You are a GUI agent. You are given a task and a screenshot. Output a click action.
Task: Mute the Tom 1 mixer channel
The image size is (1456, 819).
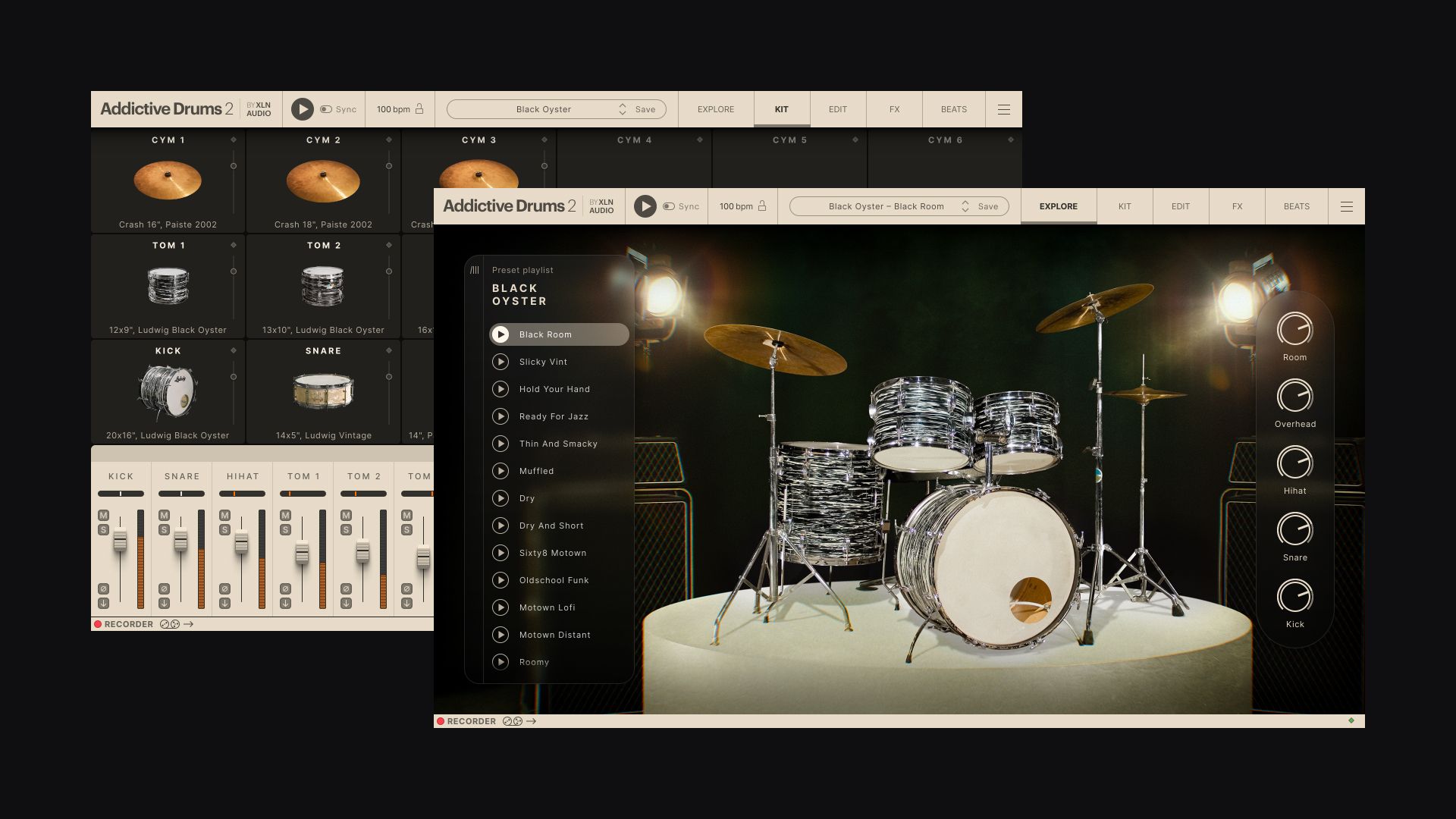click(x=285, y=516)
